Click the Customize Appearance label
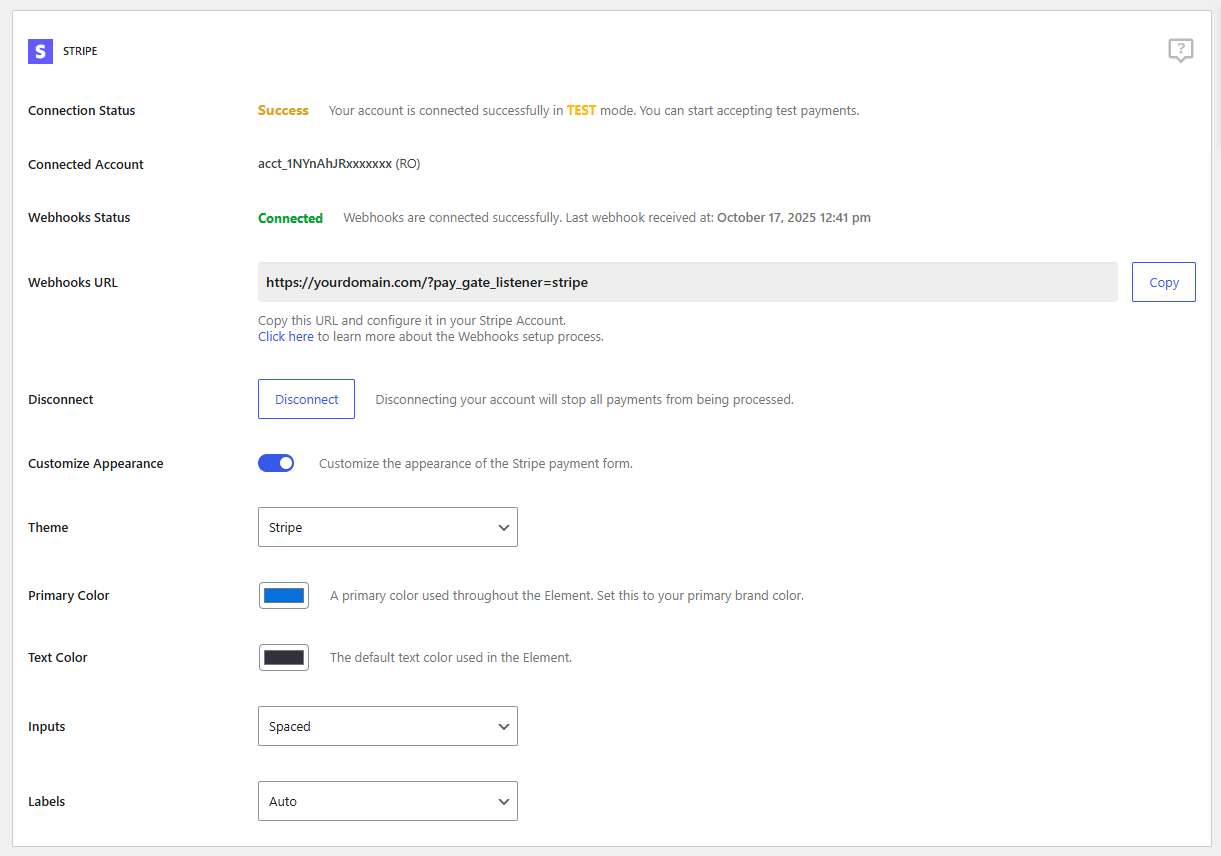1221x856 pixels. tap(95, 464)
